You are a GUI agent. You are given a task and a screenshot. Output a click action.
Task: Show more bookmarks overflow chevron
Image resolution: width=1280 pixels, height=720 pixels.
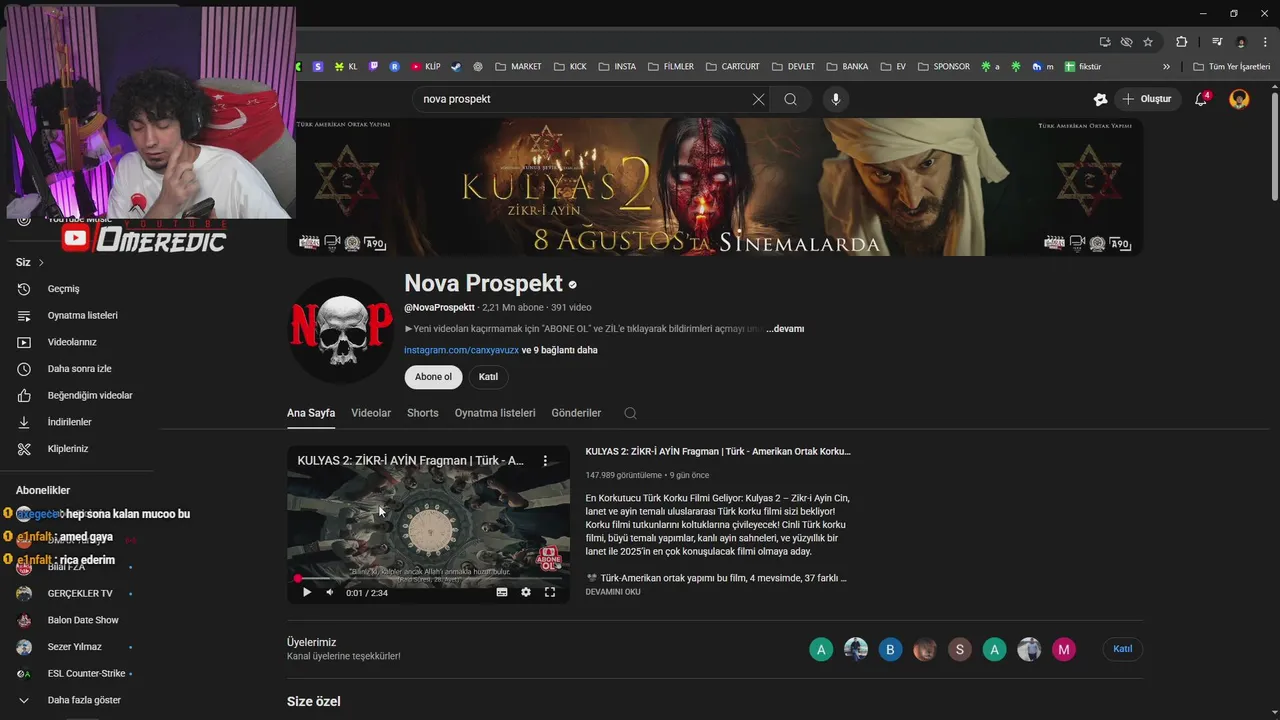[x=1166, y=67]
